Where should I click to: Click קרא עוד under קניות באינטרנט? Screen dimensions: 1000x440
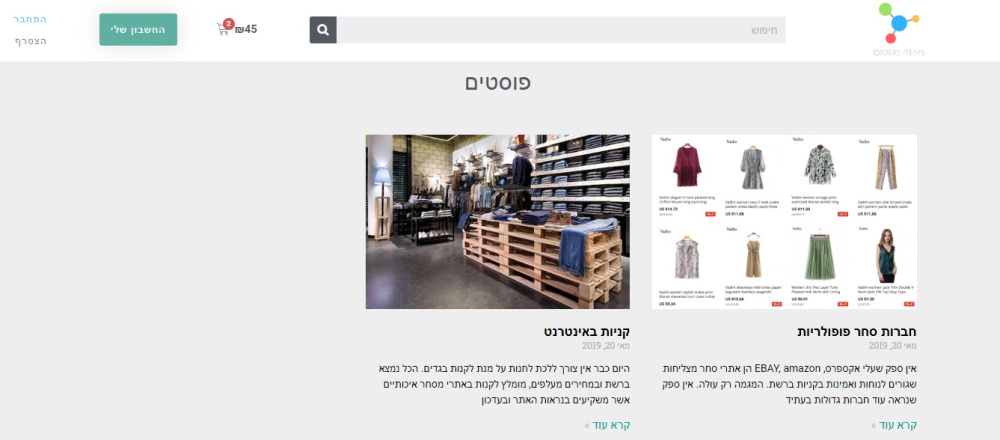tap(607, 425)
